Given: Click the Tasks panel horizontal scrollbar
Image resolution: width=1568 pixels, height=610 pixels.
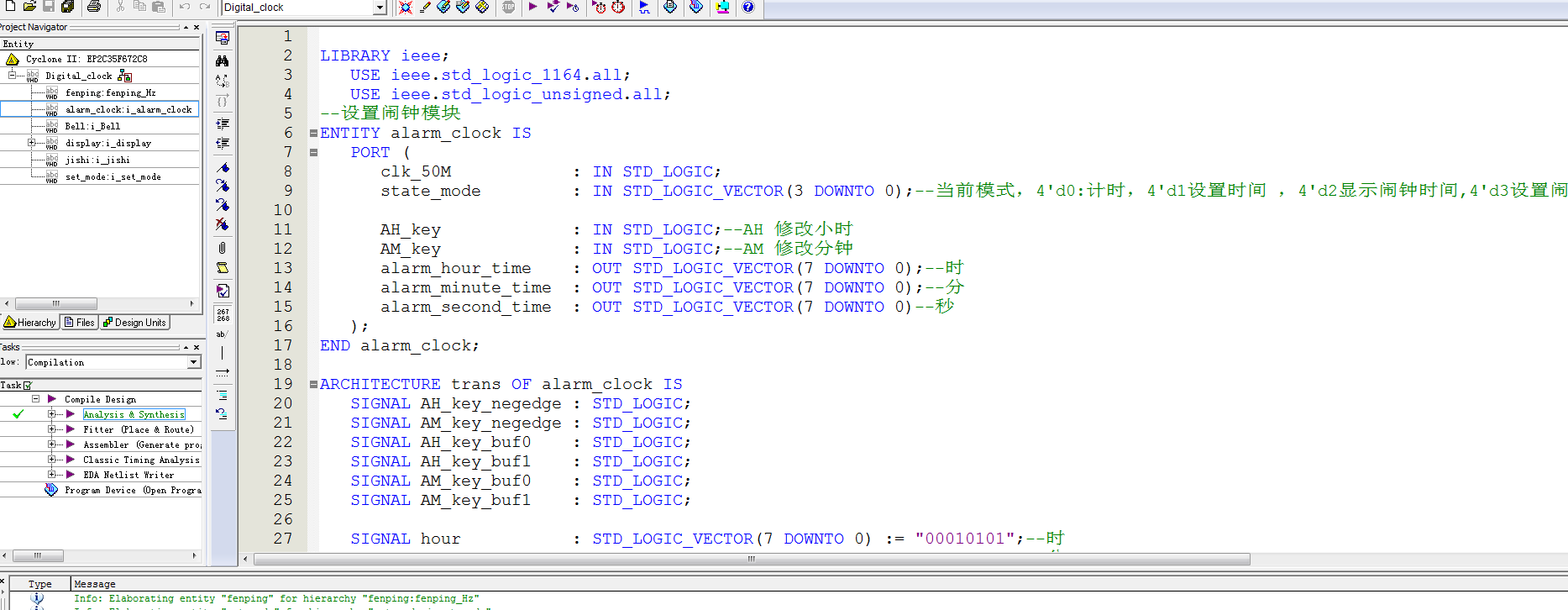Looking at the screenshot, I should (37, 555).
